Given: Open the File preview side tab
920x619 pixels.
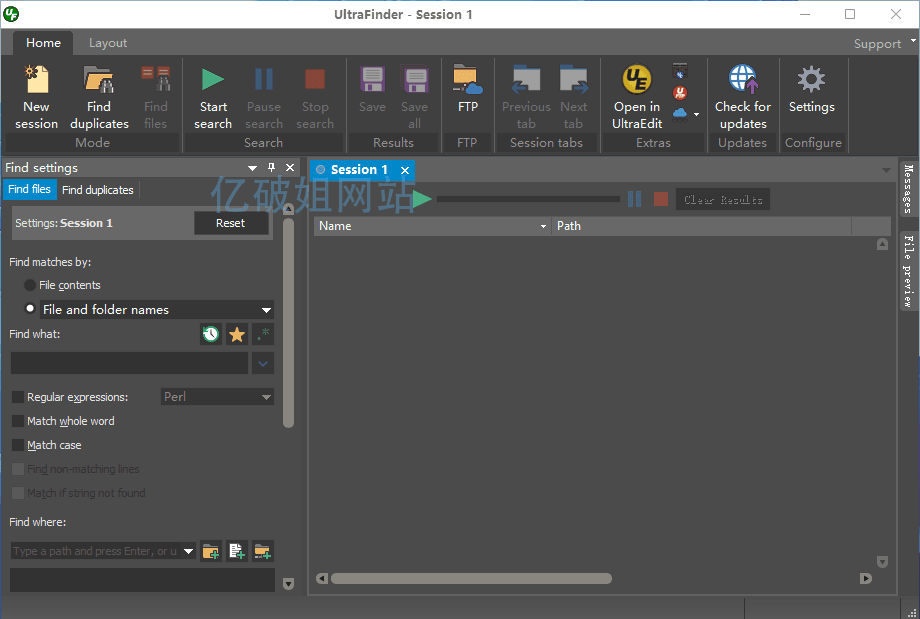Looking at the screenshot, I should (x=908, y=271).
